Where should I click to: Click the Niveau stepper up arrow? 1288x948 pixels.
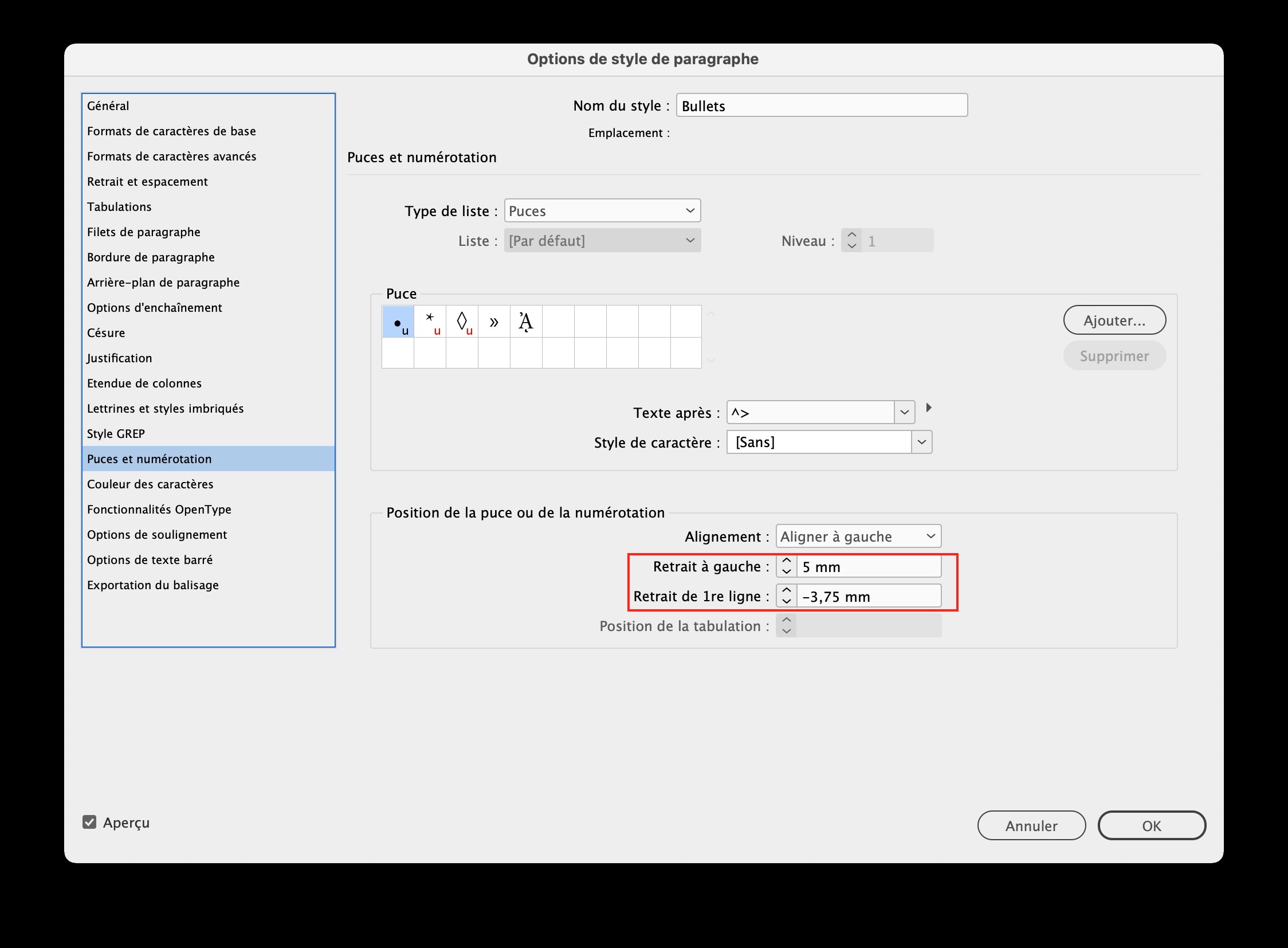(x=851, y=235)
